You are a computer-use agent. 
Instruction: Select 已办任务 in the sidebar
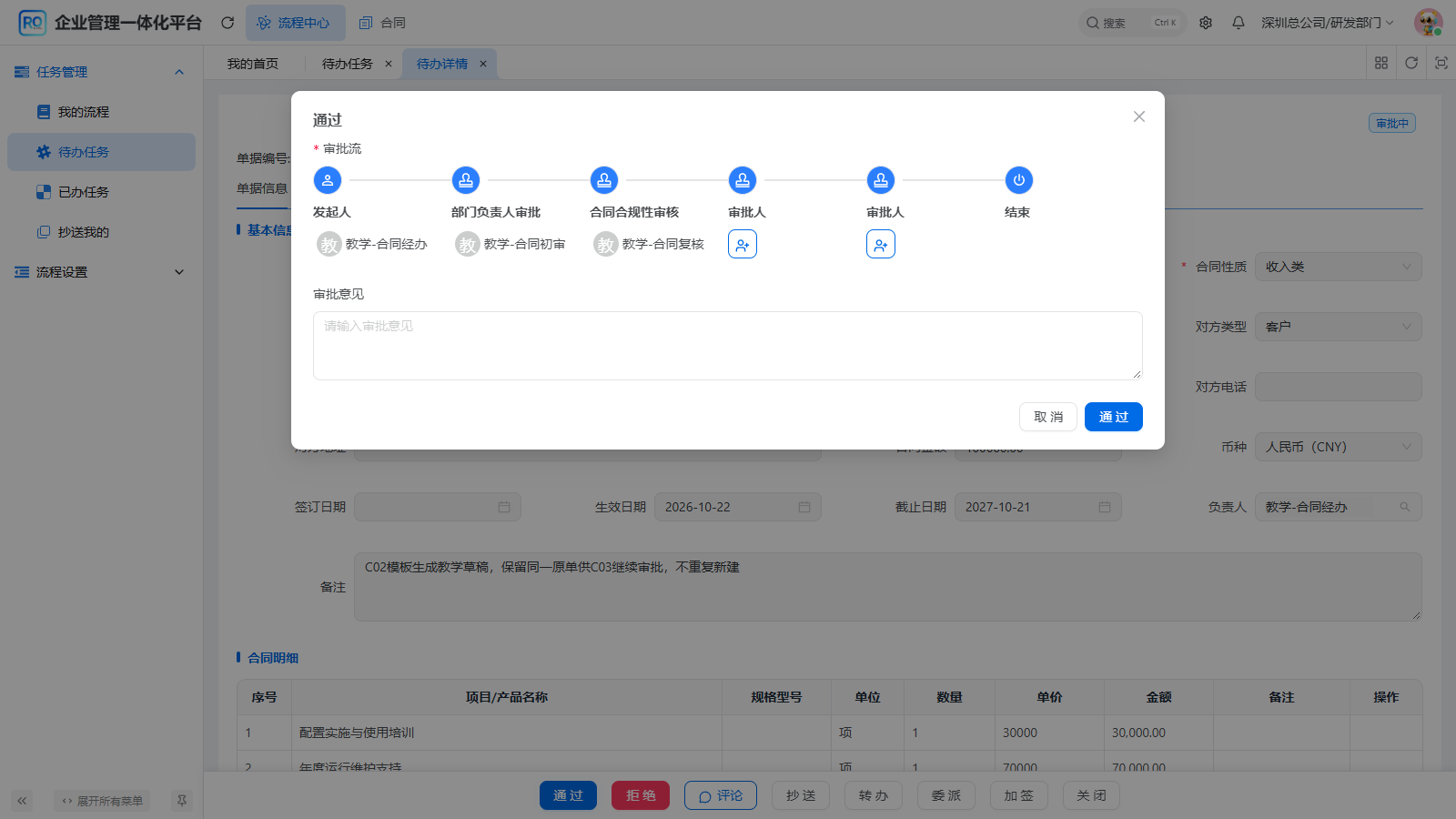[101, 192]
